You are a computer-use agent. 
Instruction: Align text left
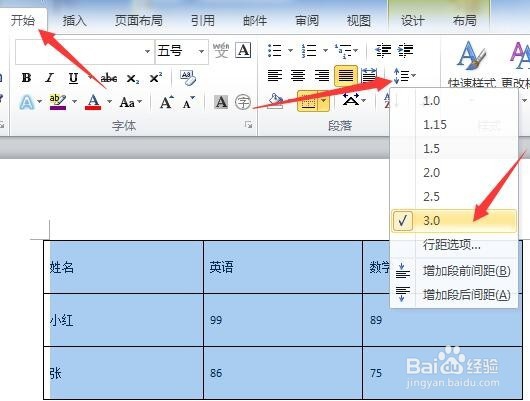(x=274, y=75)
